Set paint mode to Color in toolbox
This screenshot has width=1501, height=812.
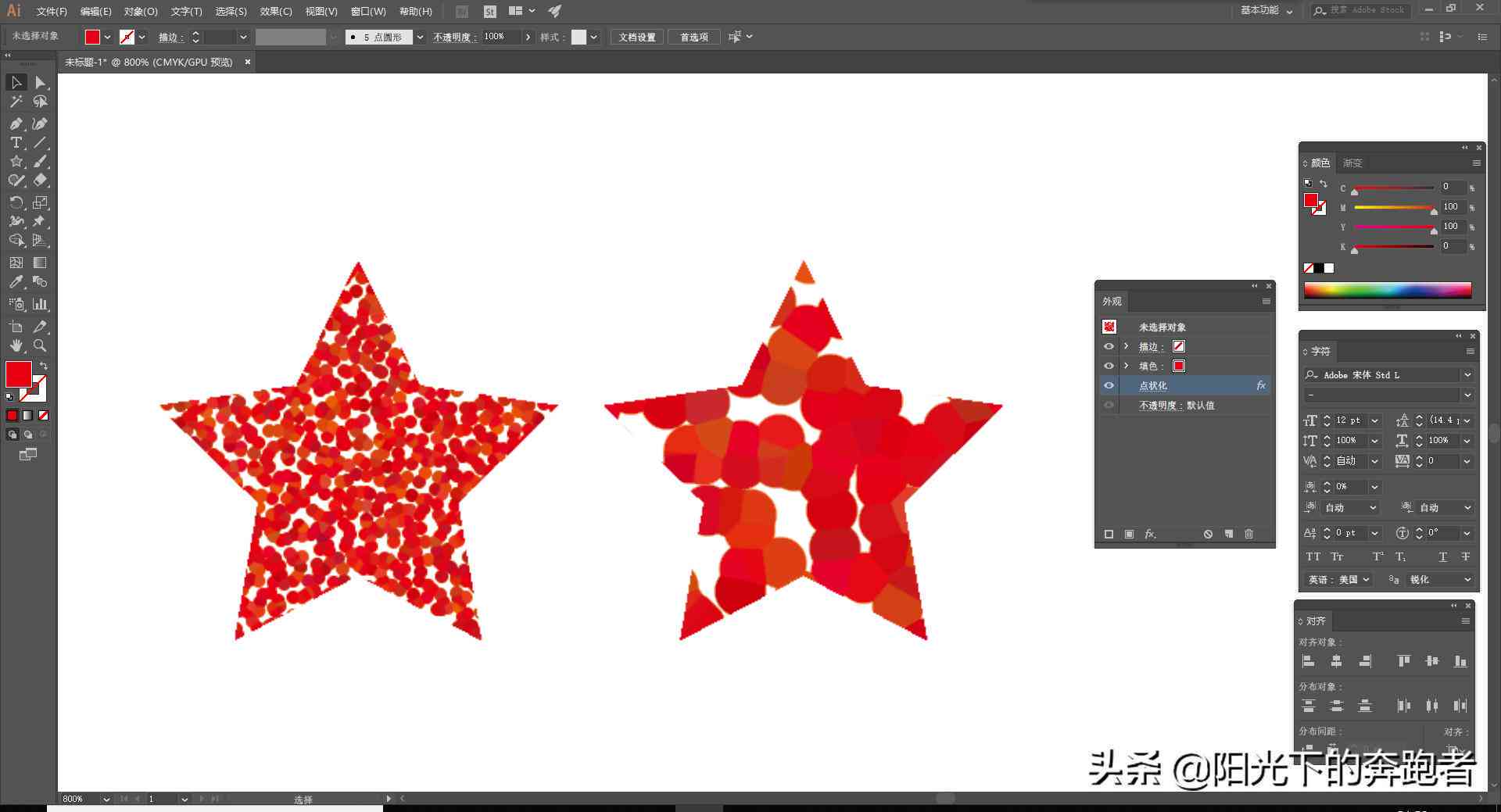[12, 415]
